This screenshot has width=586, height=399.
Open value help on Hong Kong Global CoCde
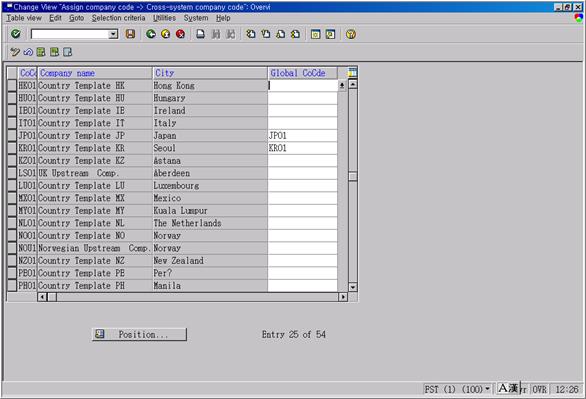342,86
